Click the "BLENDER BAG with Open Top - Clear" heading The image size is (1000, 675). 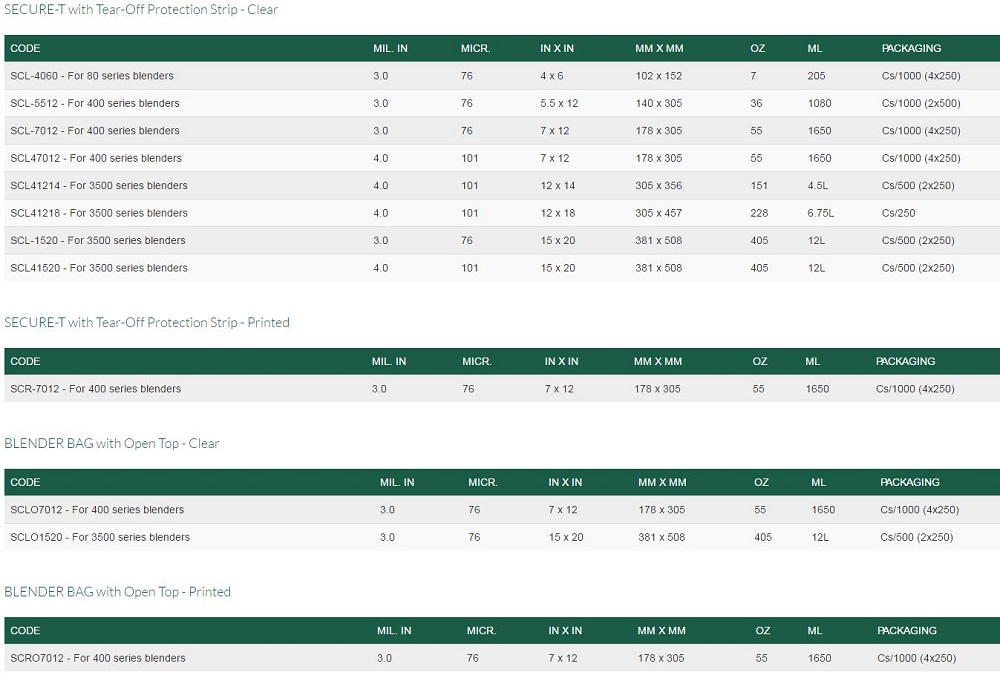pos(112,443)
